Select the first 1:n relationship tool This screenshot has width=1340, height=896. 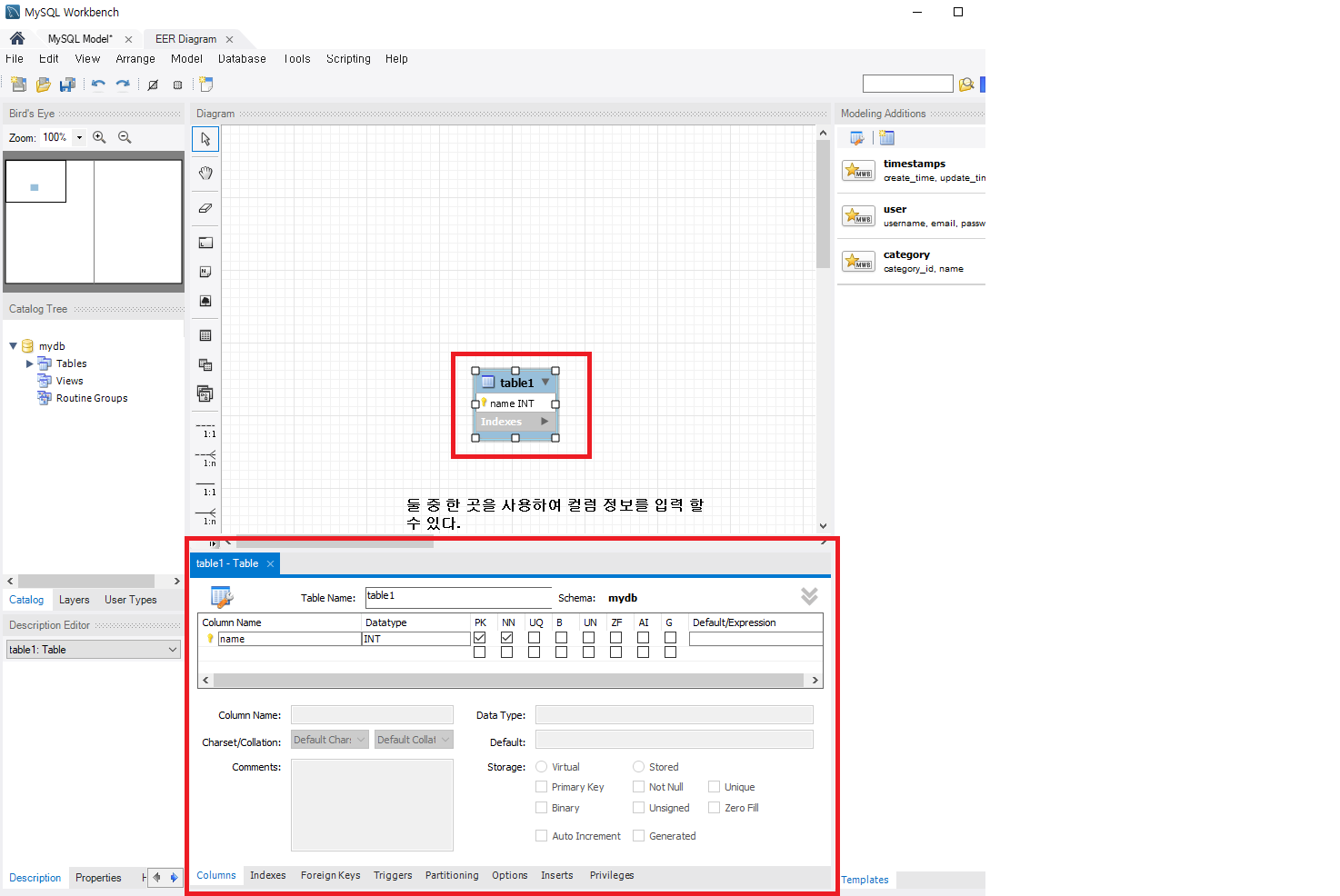tap(206, 459)
